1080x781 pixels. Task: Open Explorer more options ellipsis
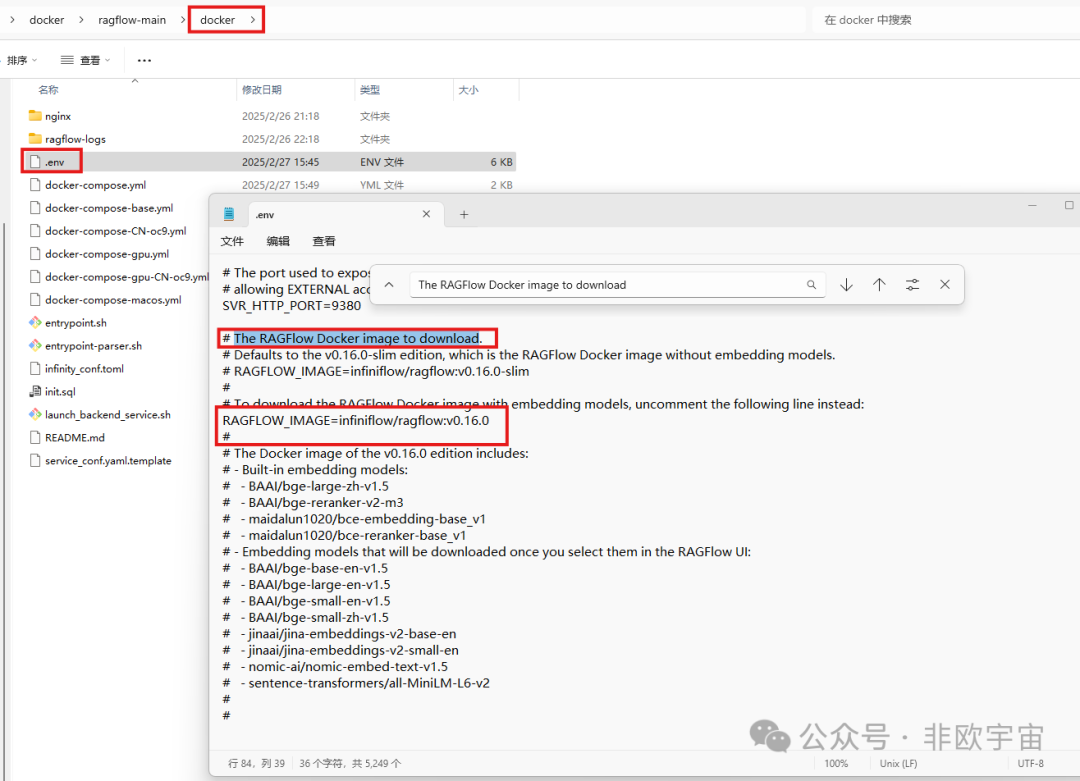pyautogui.click(x=144, y=61)
